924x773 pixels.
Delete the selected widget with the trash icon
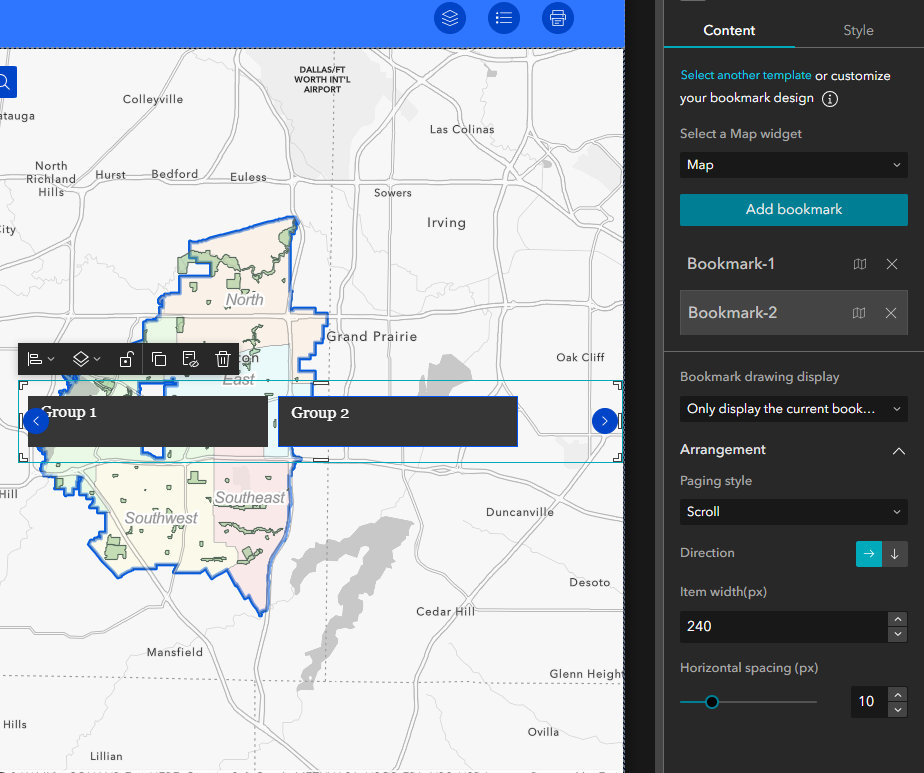point(222,359)
